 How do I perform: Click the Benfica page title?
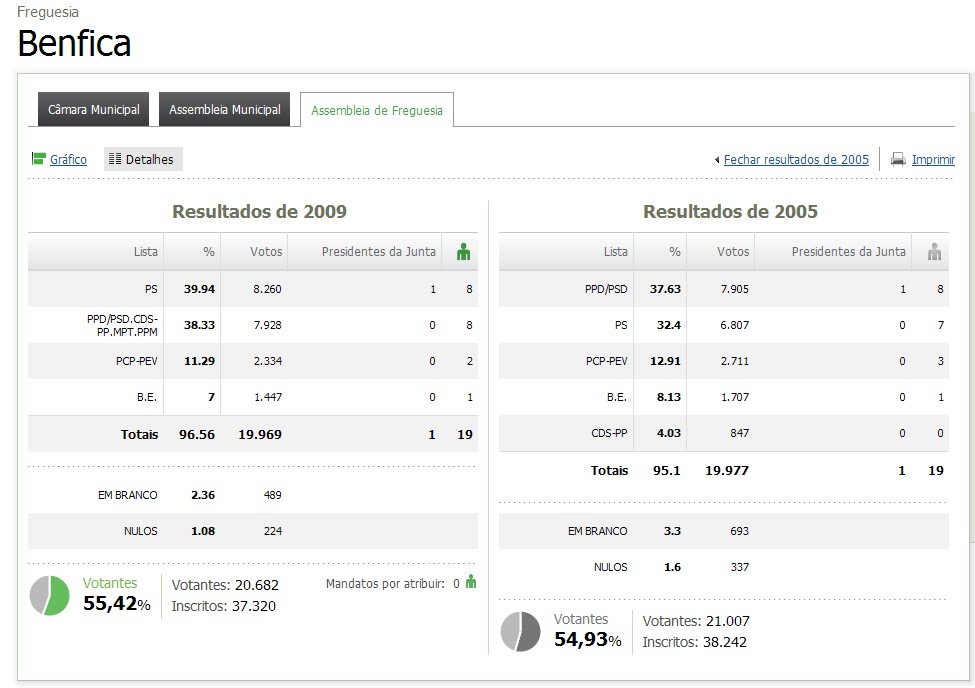[x=74, y=43]
